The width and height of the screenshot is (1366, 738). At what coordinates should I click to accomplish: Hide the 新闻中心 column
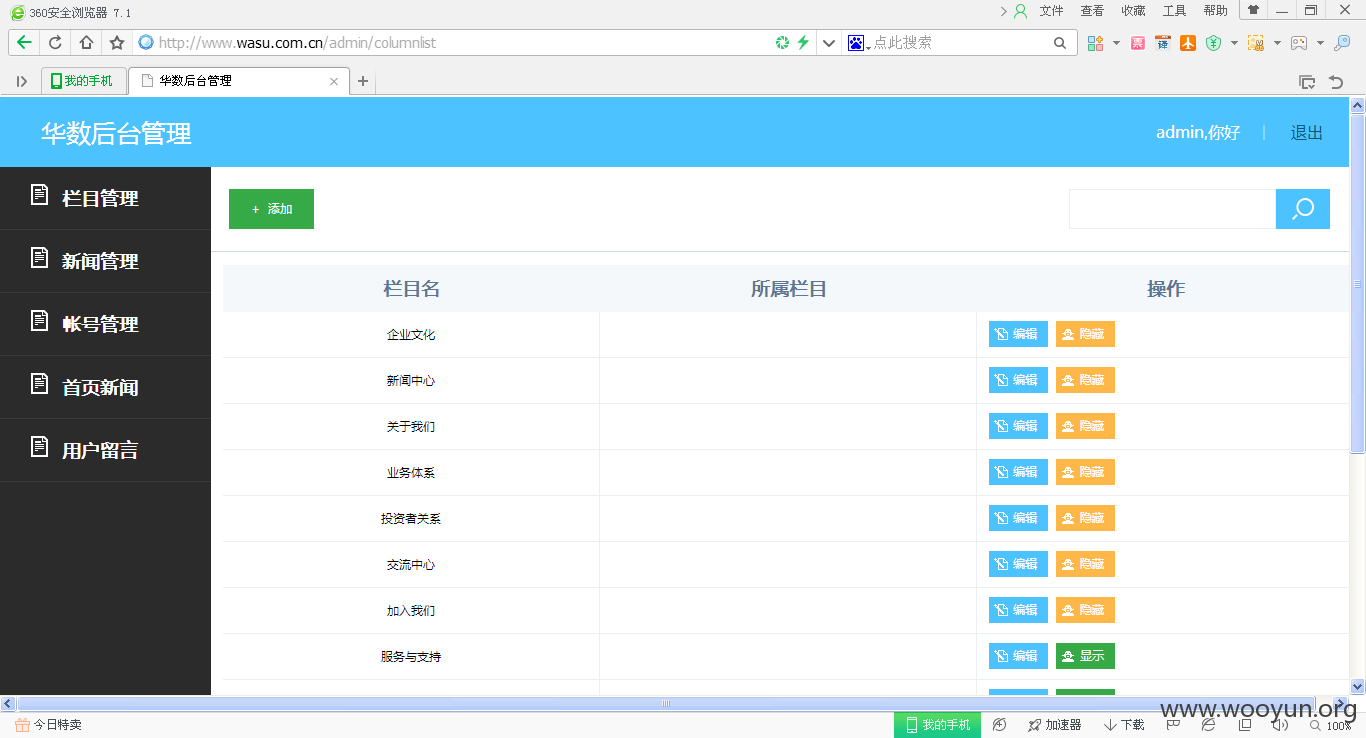1085,380
